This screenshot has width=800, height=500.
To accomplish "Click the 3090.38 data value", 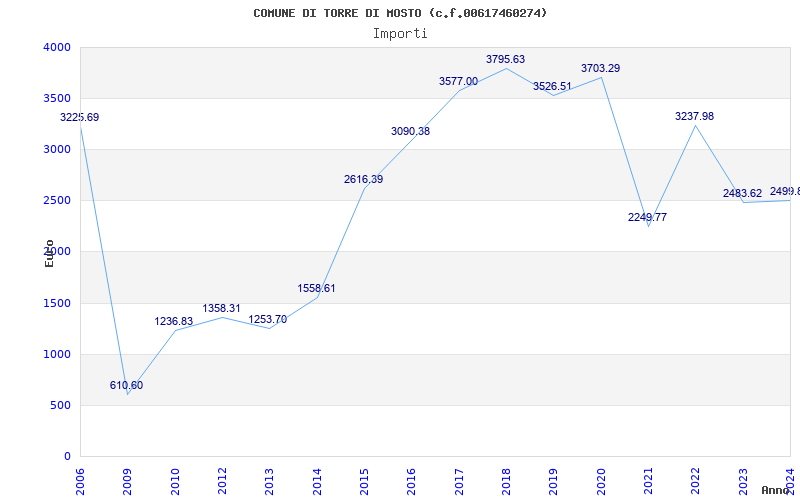I will [411, 132].
